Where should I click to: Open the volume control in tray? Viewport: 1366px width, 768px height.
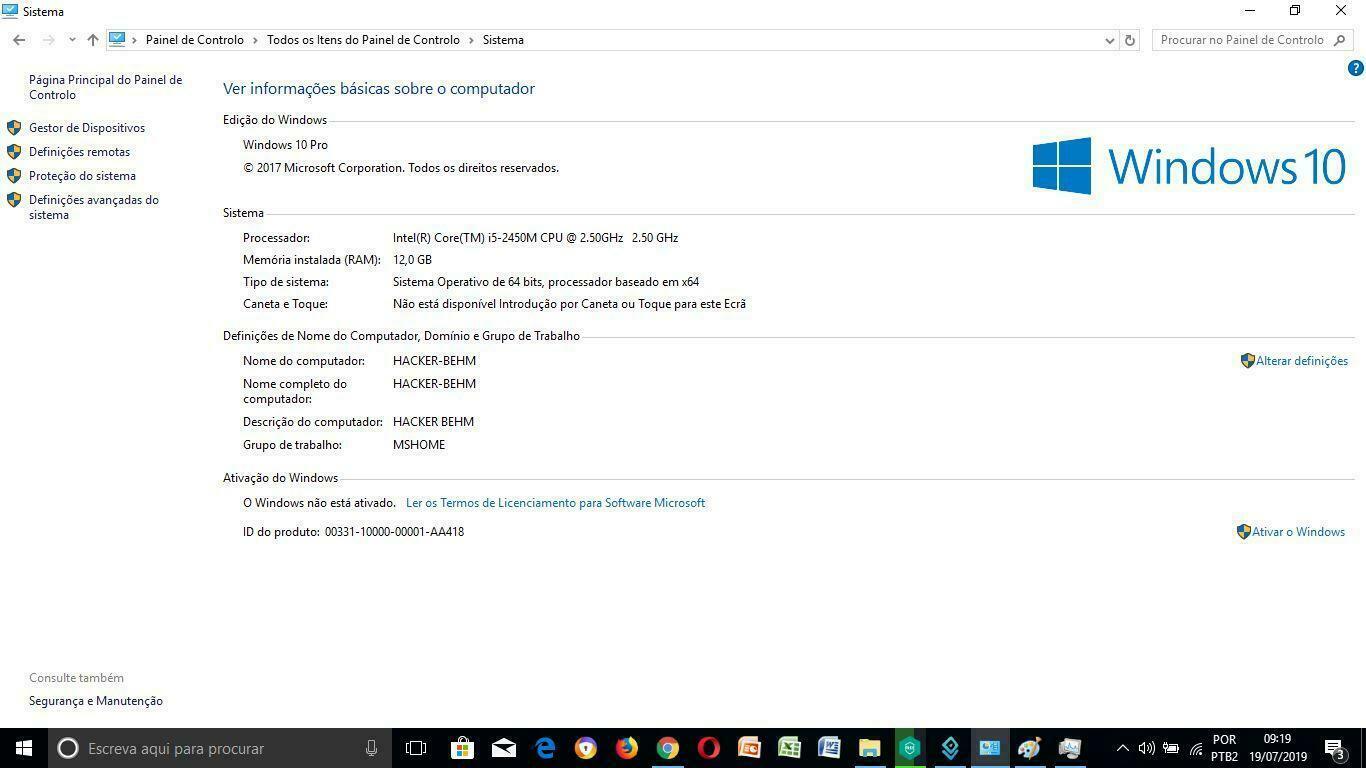(x=1146, y=748)
